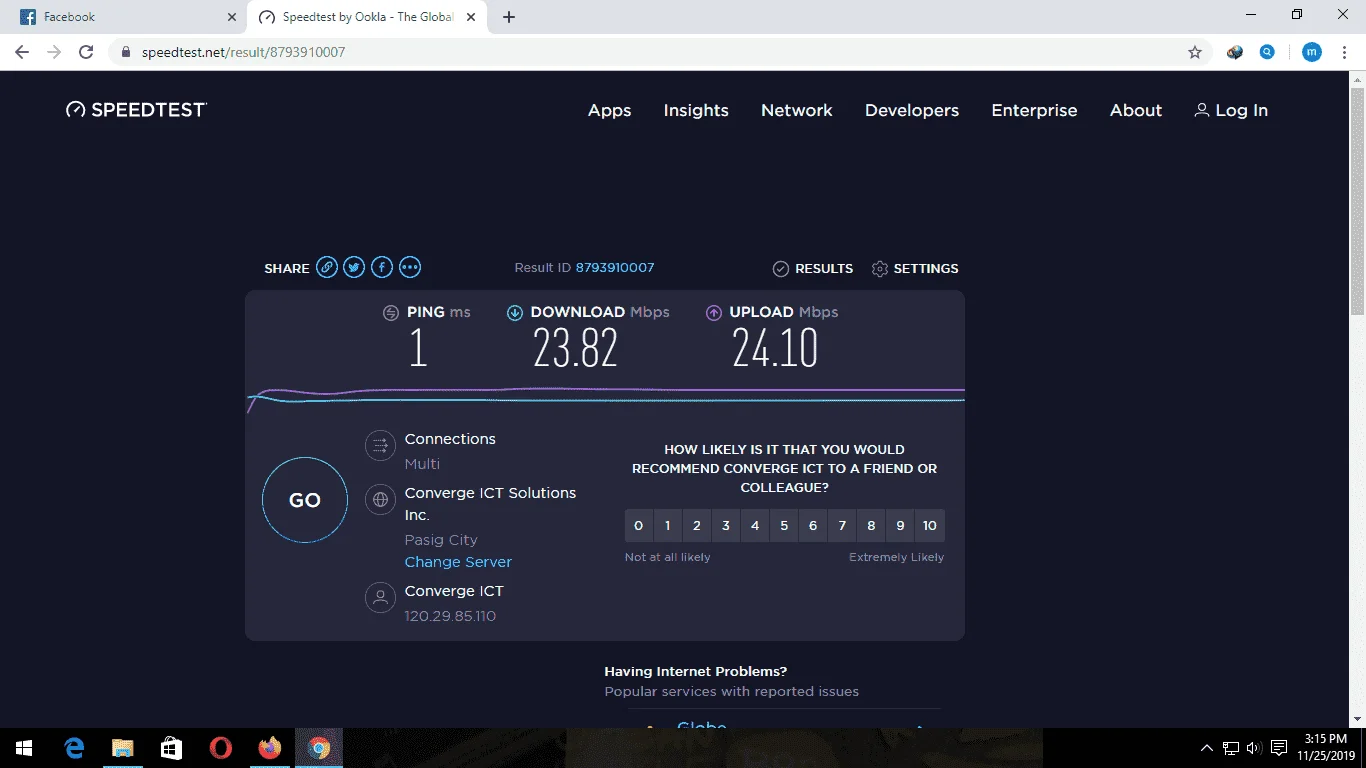Bookmark this page with the star
Image resolution: width=1366 pixels, height=768 pixels.
point(1195,52)
